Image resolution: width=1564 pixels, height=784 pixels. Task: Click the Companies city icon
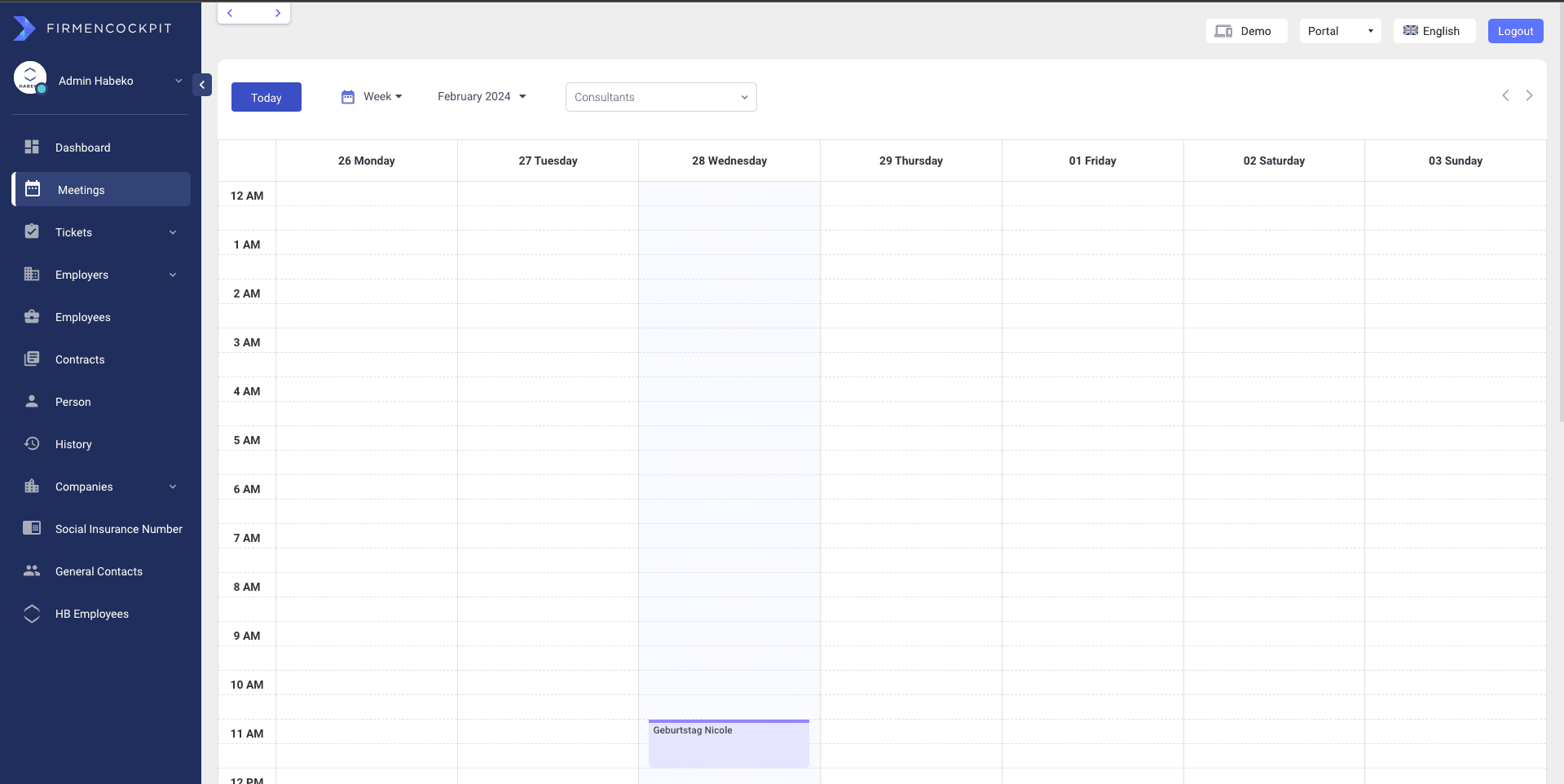click(x=32, y=486)
